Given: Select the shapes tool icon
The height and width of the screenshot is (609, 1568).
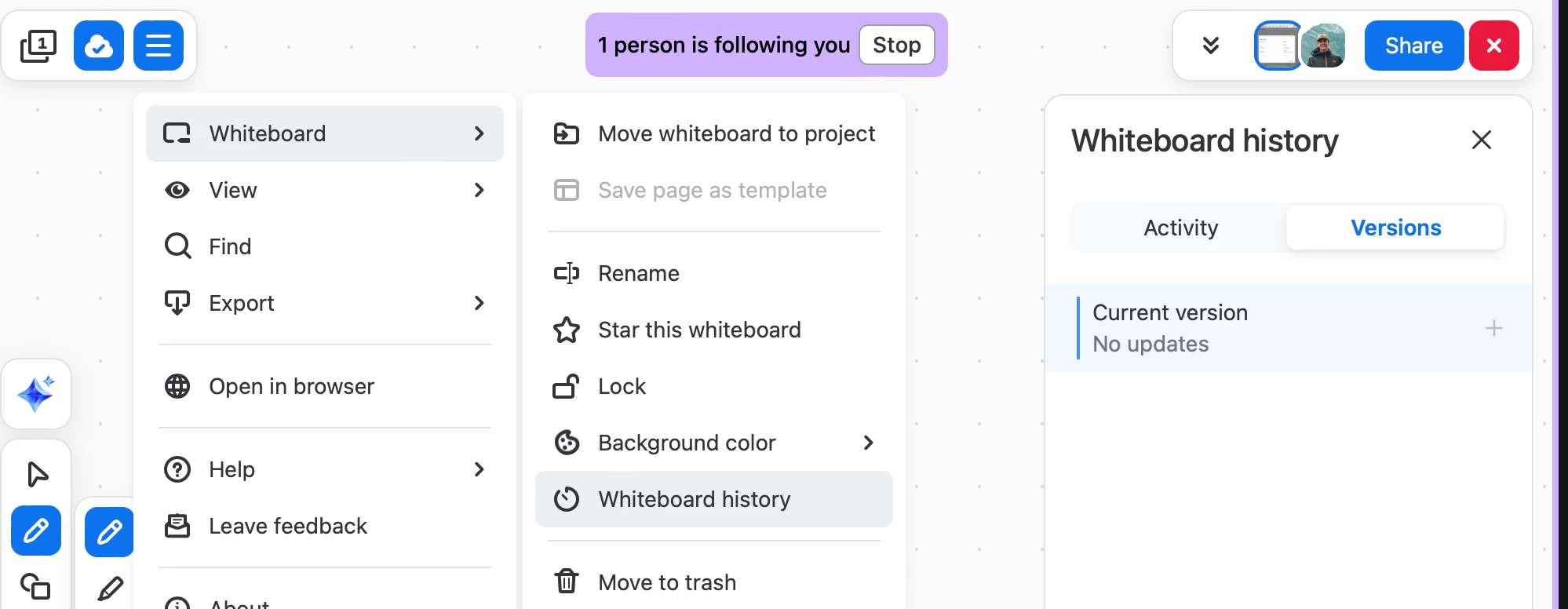Looking at the screenshot, I should pyautogui.click(x=36, y=585).
